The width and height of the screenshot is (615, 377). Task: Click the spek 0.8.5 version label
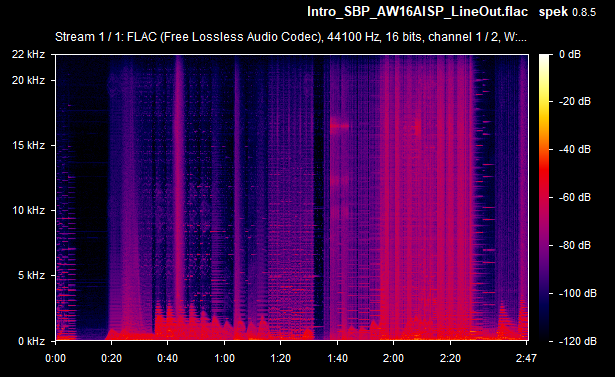click(x=567, y=12)
